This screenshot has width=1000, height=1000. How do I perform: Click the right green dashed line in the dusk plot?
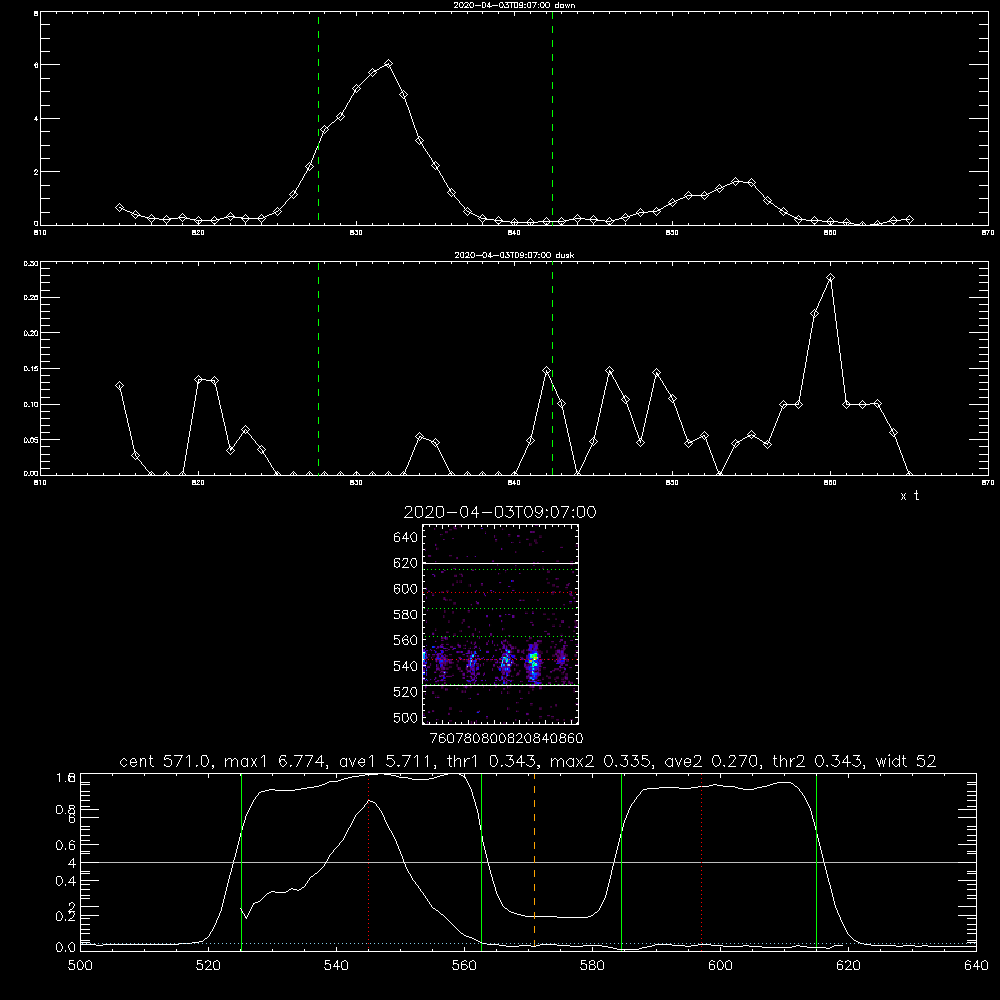coord(552,369)
